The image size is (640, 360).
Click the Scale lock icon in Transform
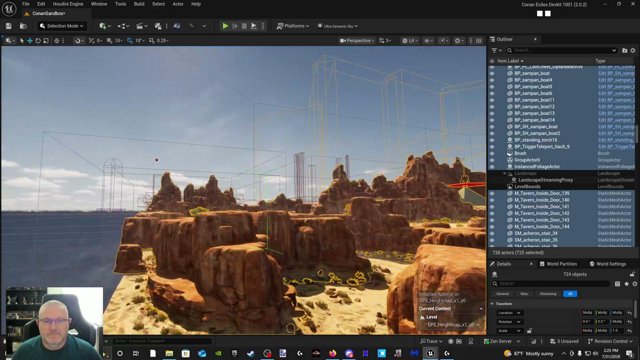tap(529, 331)
